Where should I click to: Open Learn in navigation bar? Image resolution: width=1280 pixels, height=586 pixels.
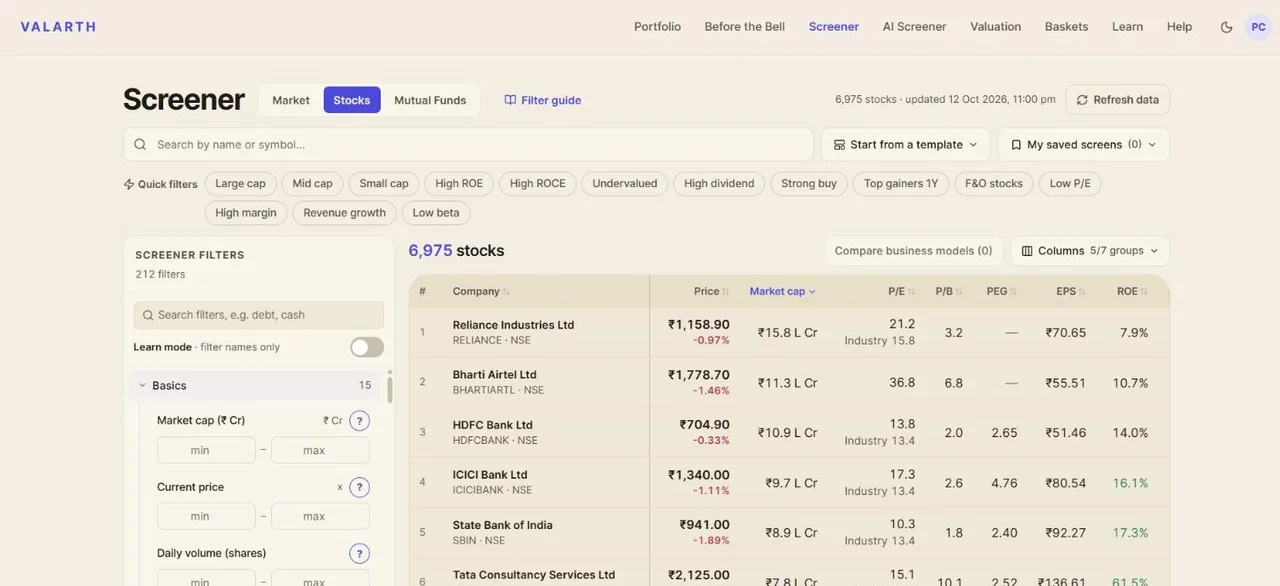1127,27
